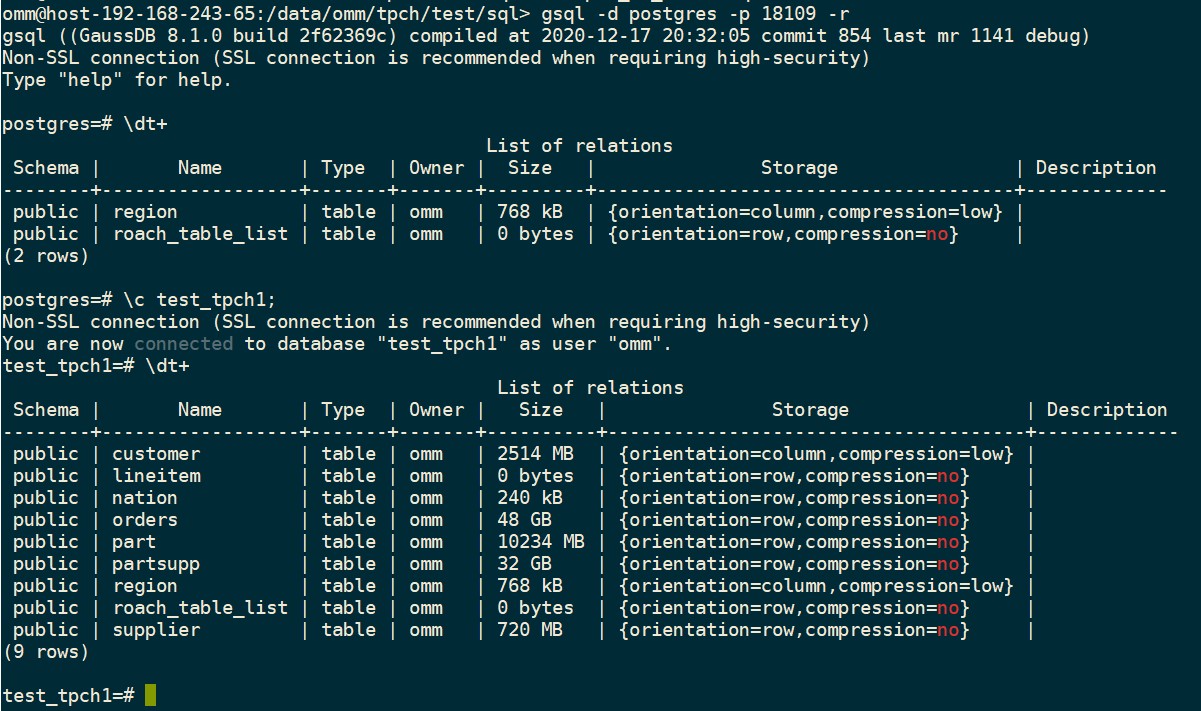Screen dimensions: 1201x711
Task: Click the 'lineitem' table name
Action: click(156, 476)
